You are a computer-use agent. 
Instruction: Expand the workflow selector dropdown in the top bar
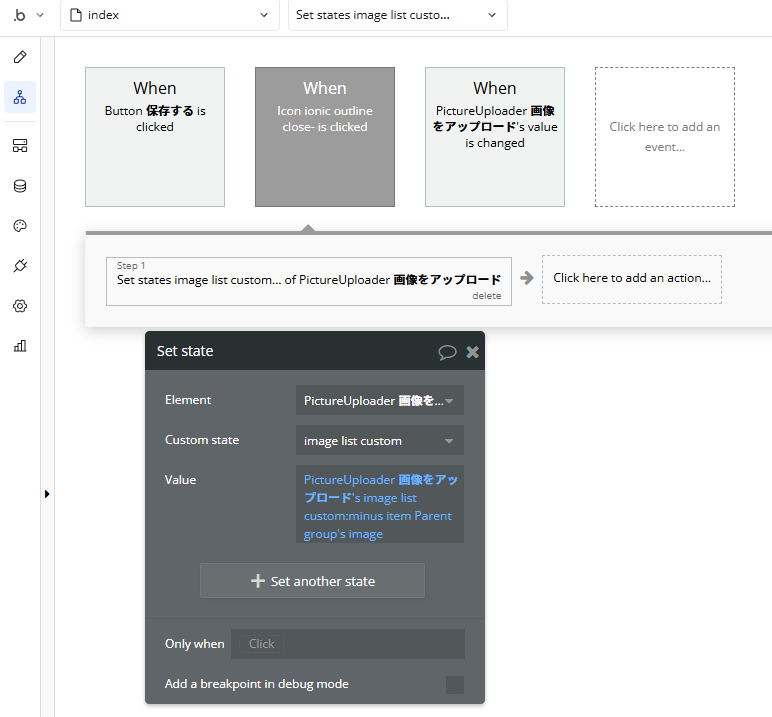coord(397,15)
